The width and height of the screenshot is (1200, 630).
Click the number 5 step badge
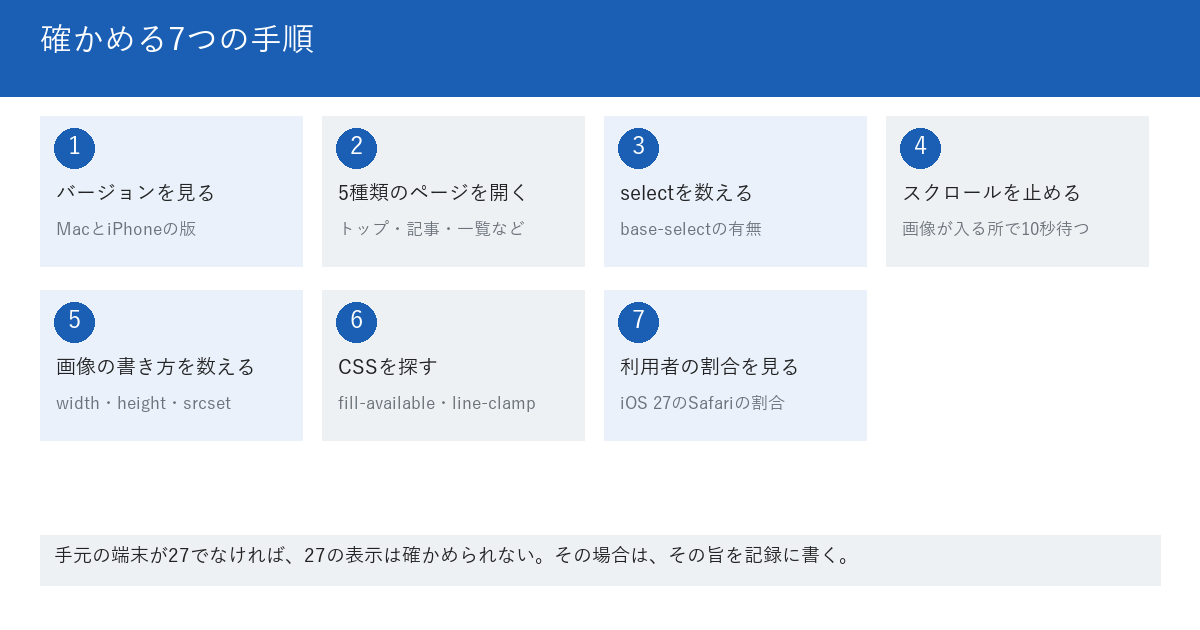(x=74, y=322)
